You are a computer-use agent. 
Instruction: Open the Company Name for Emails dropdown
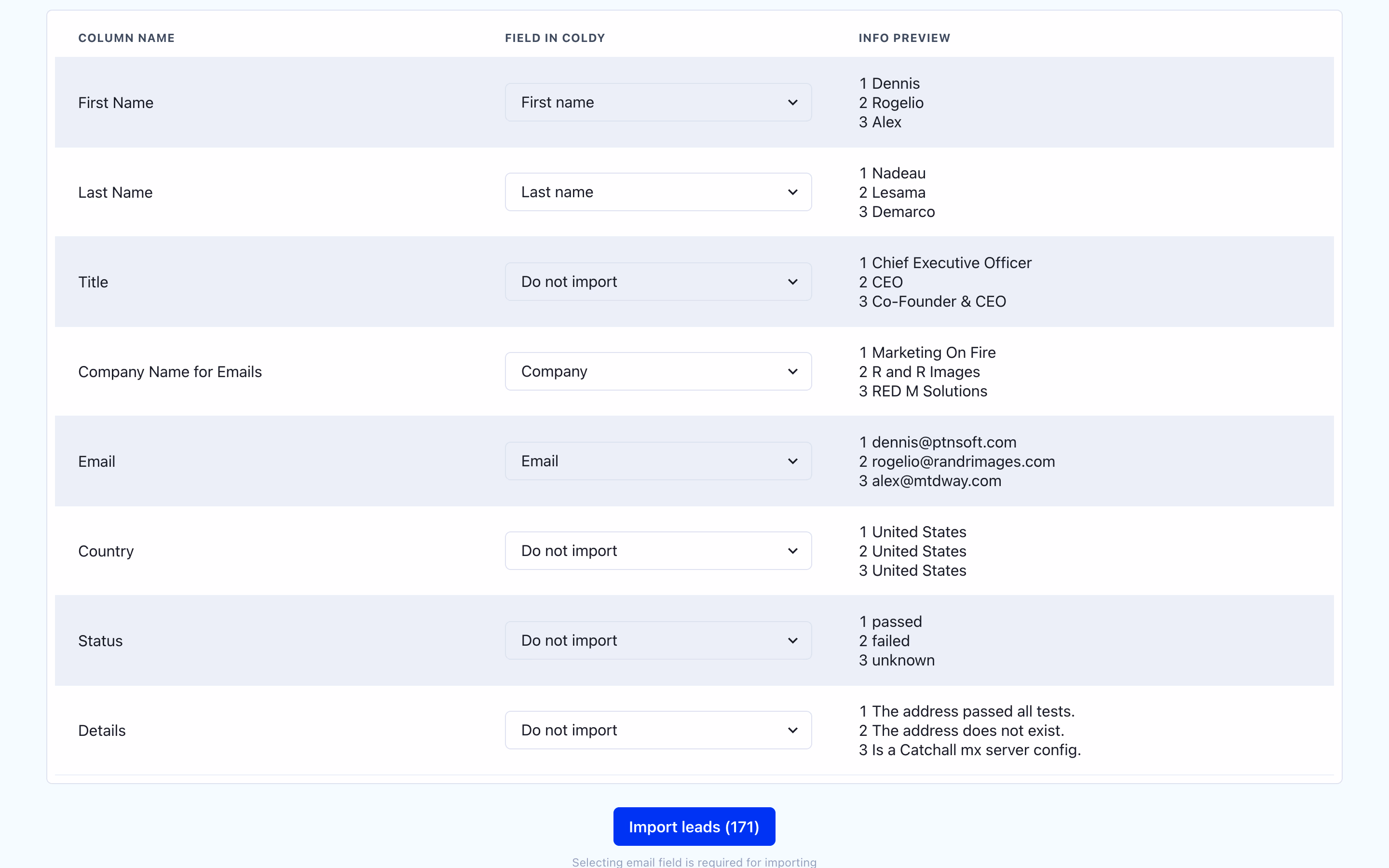[x=658, y=371]
